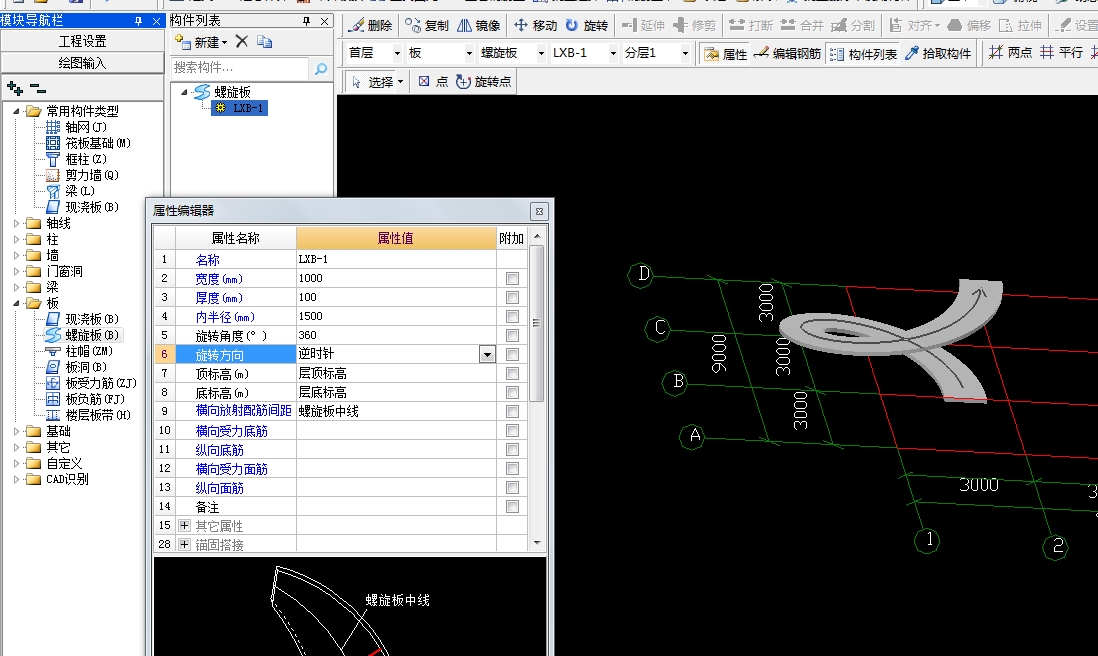
Task: Click the 编辑钢筋 toolbar button
Action: [787, 54]
